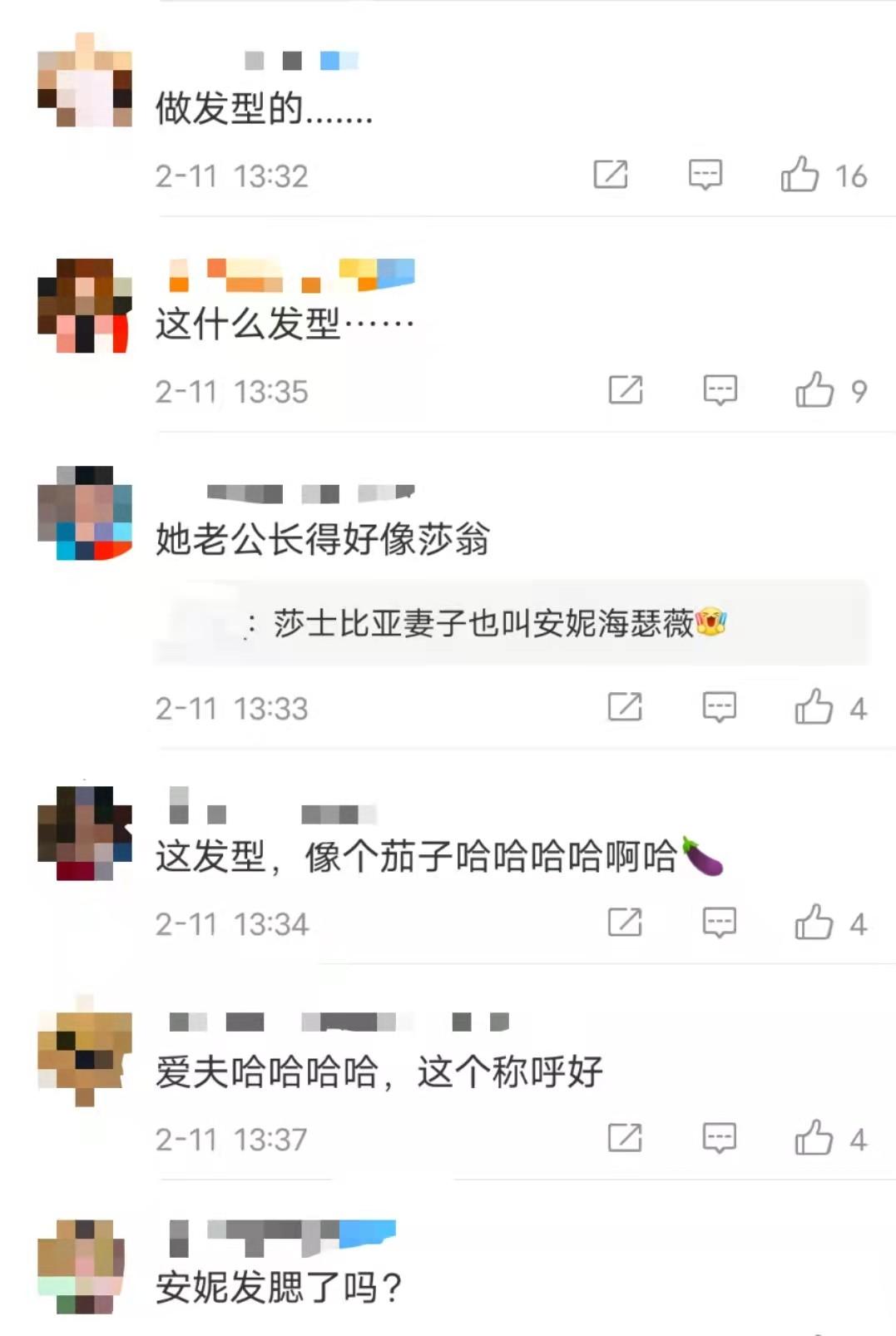
Task: Like the comment '她老公长得好像莎翁'
Action: pyautogui.click(x=814, y=708)
